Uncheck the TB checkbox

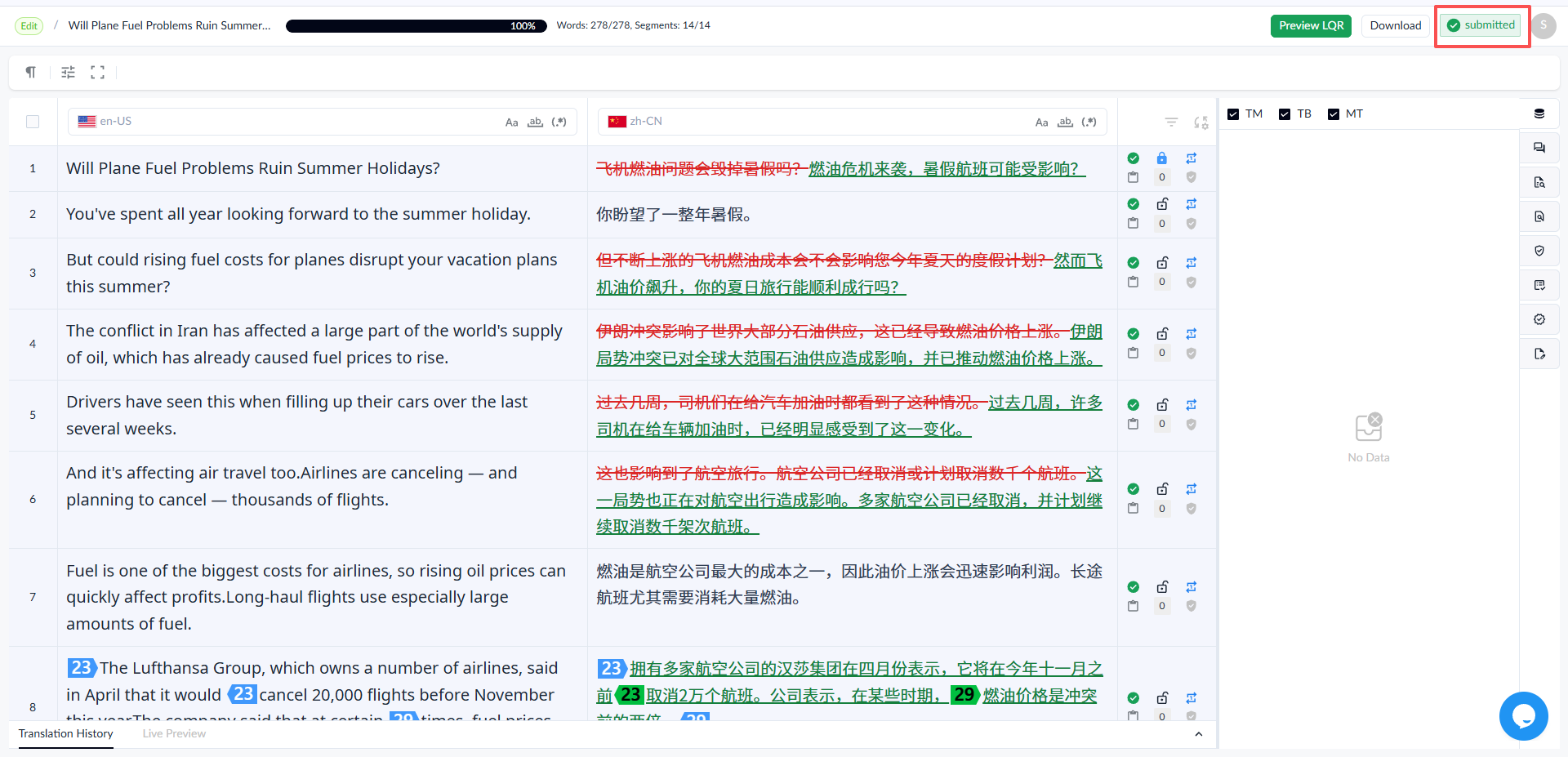click(x=1285, y=114)
